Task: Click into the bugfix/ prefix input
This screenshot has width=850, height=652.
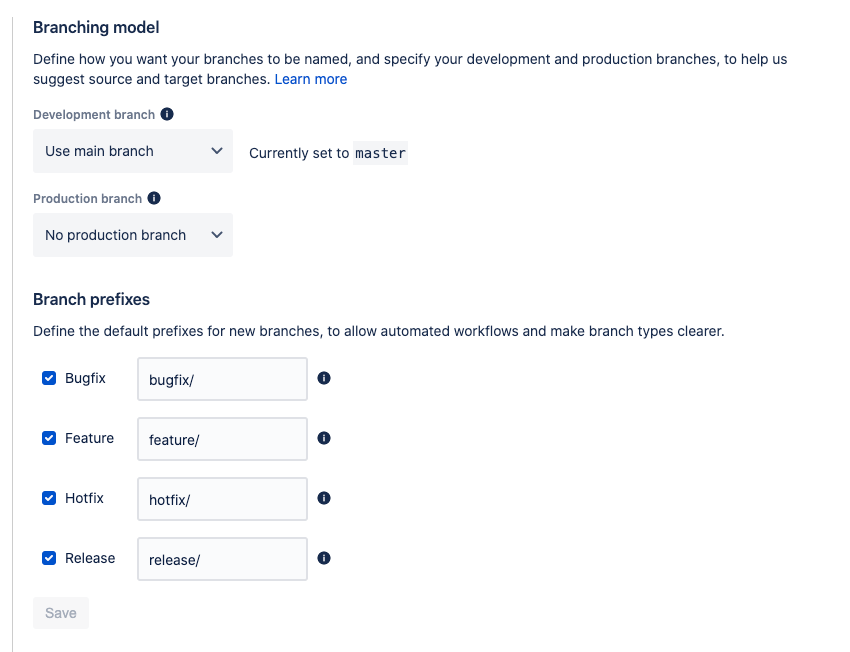Action: [222, 379]
